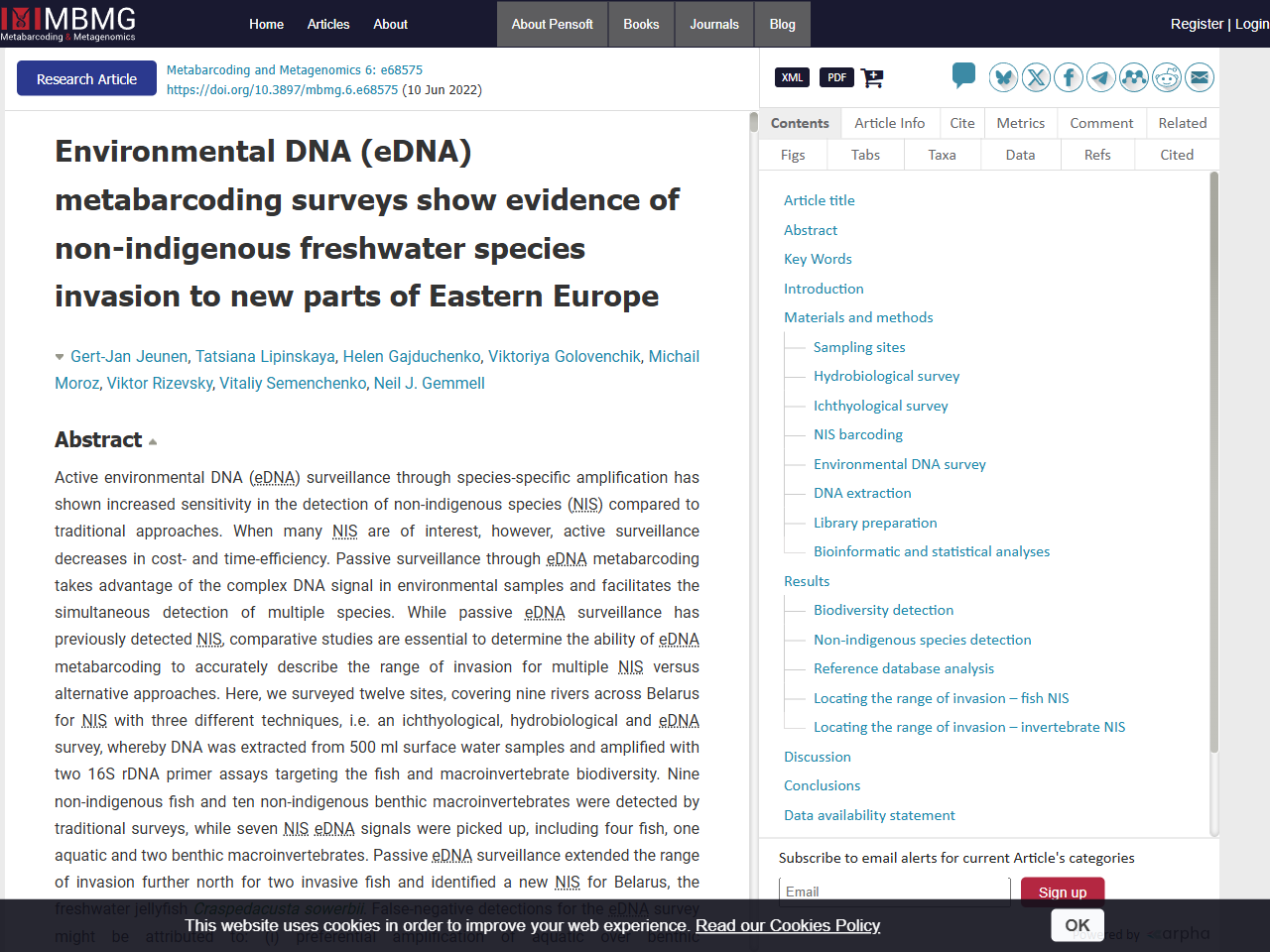Open Journals in the navigation bar

(x=714, y=24)
